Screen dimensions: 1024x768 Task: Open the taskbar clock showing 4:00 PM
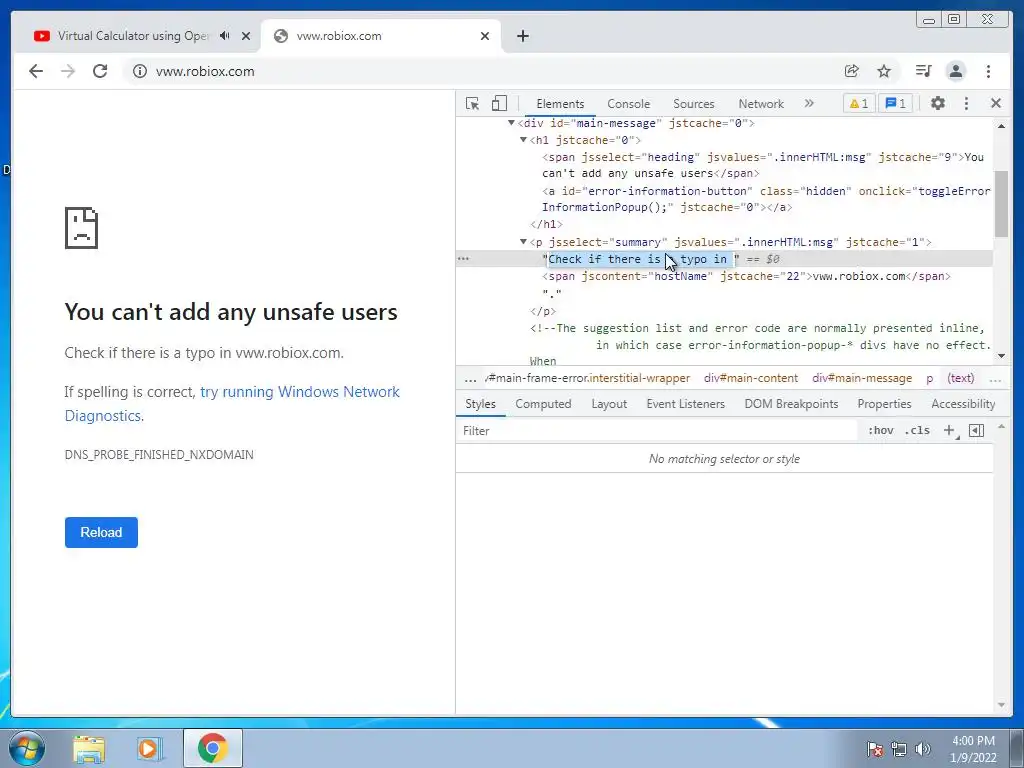(x=973, y=749)
